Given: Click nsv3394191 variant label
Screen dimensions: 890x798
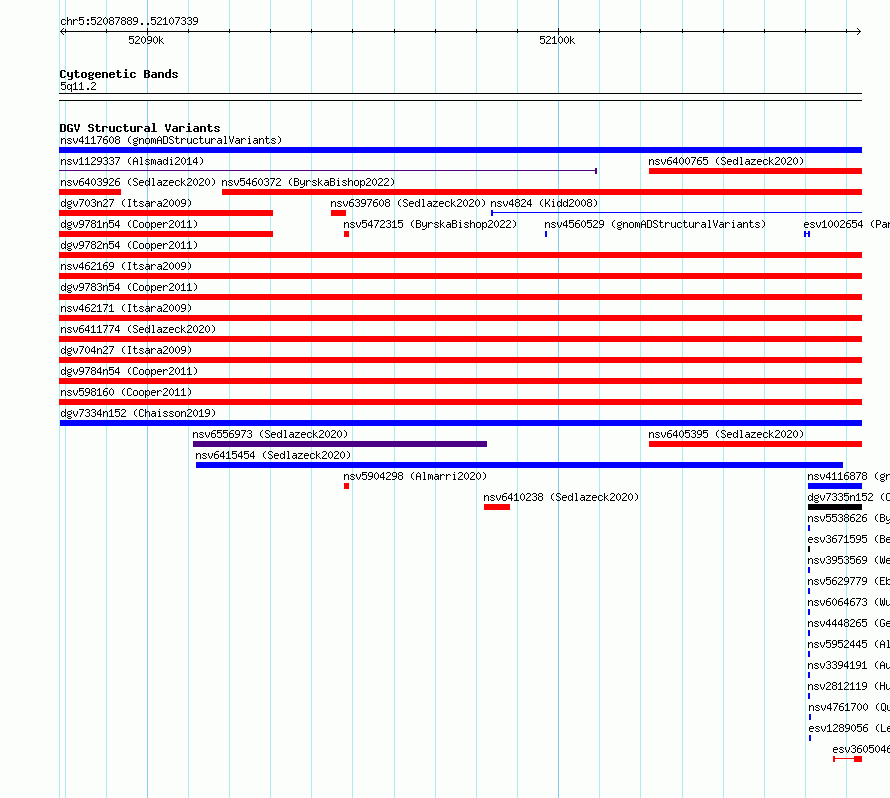Looking at the screenshot, I should (849, 665).
